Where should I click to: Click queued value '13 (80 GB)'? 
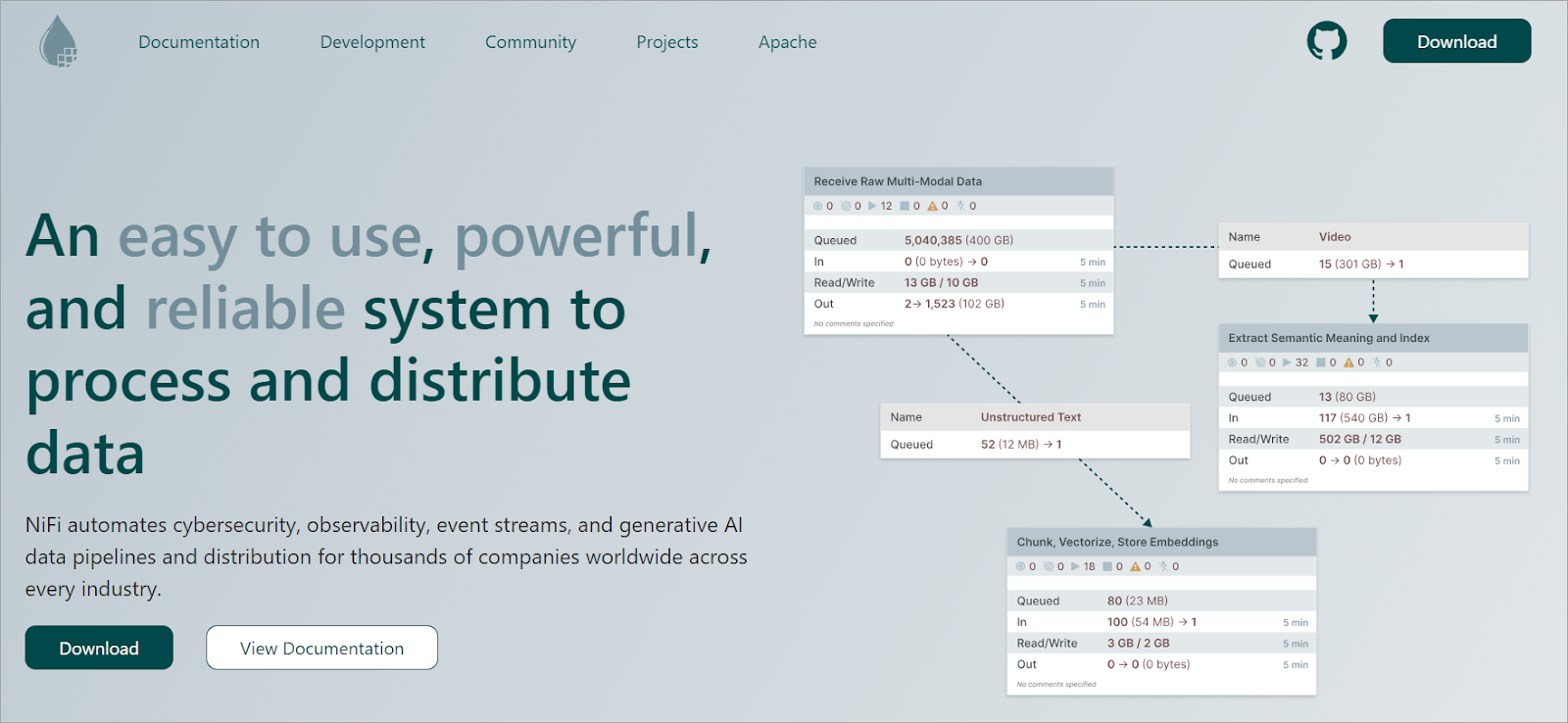coord(1347,397)
